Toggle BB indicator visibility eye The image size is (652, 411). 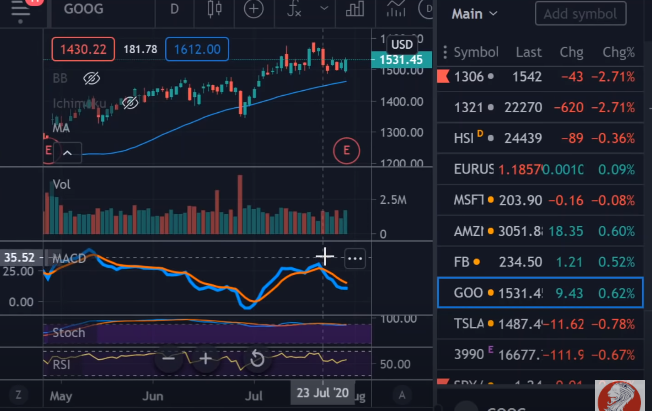(91, 78)
